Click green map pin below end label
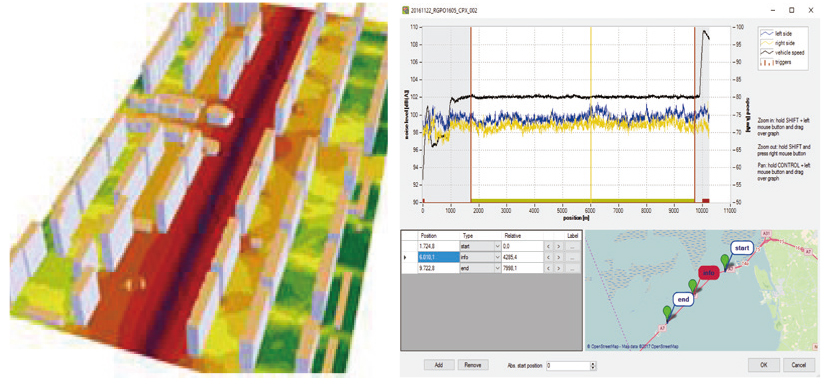The width and height of the screenshot is (824, 384). [x=667, y=314]
